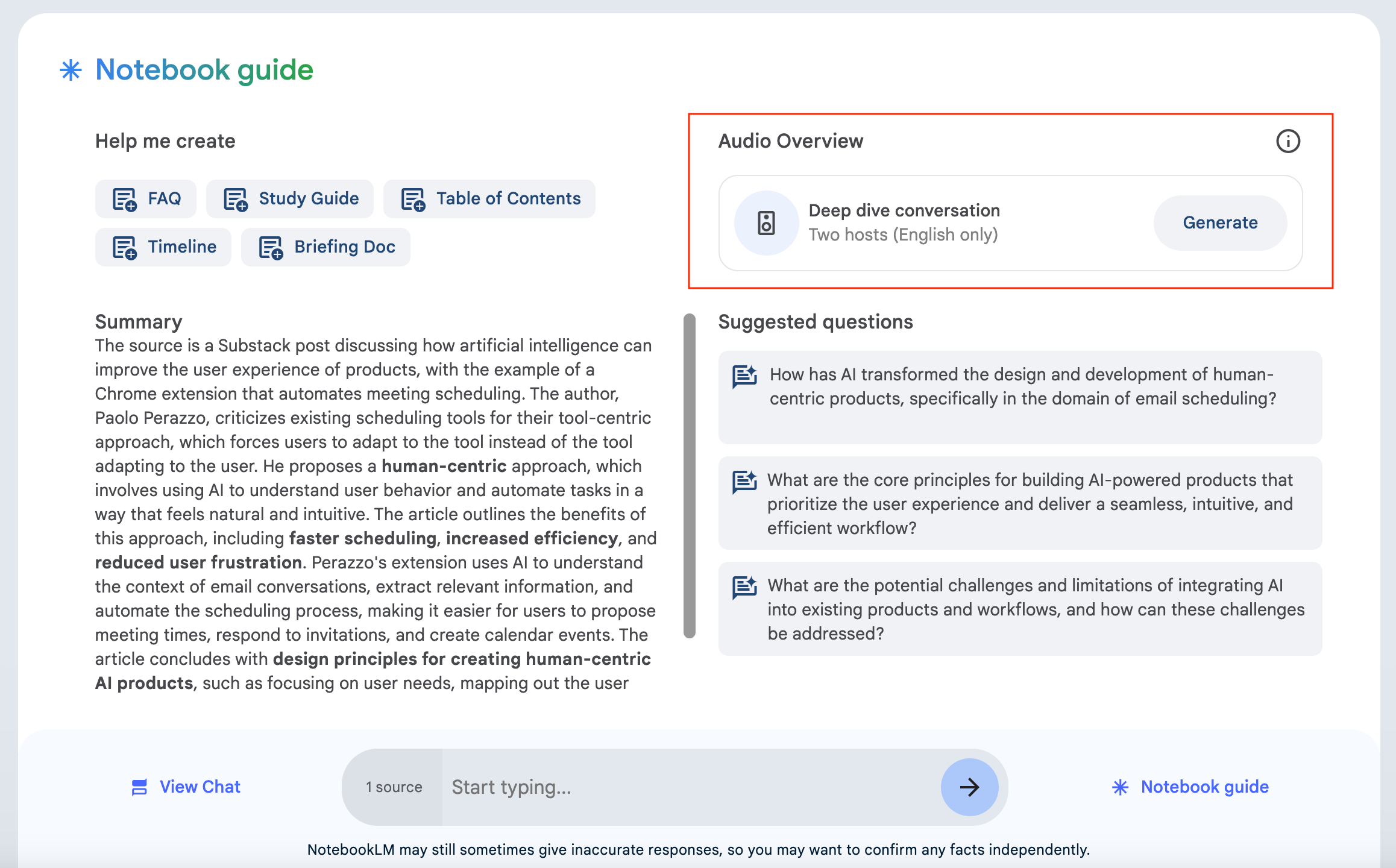This screenshot has height=868, width=1396.
Task: Click icon of the email scheduling question
Action: pos(744,376)
